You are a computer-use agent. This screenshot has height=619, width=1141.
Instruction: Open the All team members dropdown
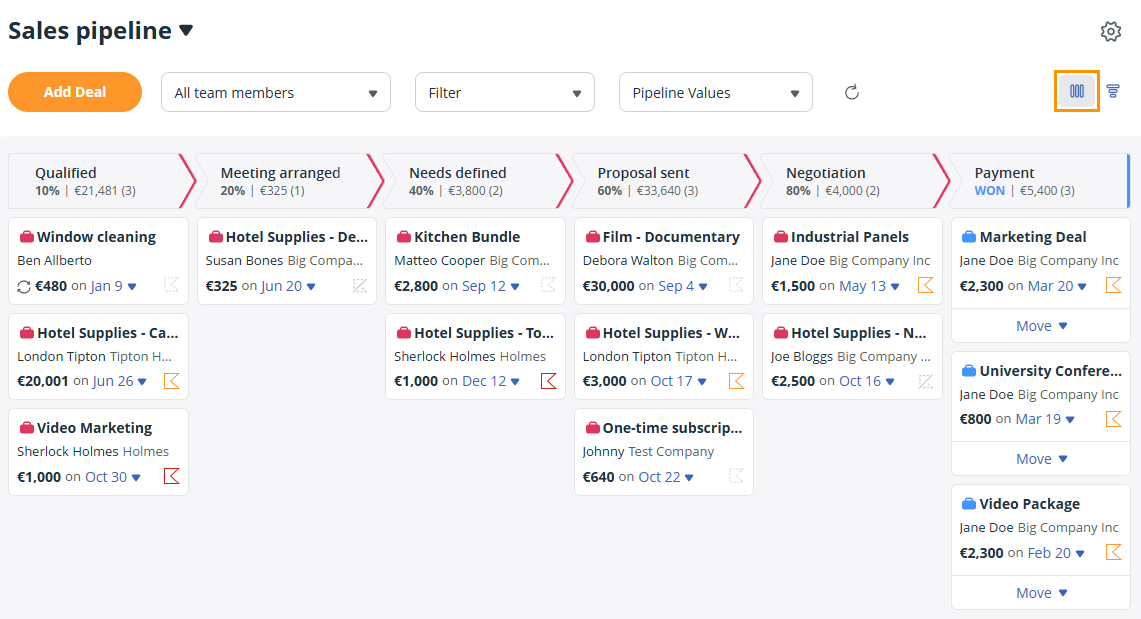point(276,91)
